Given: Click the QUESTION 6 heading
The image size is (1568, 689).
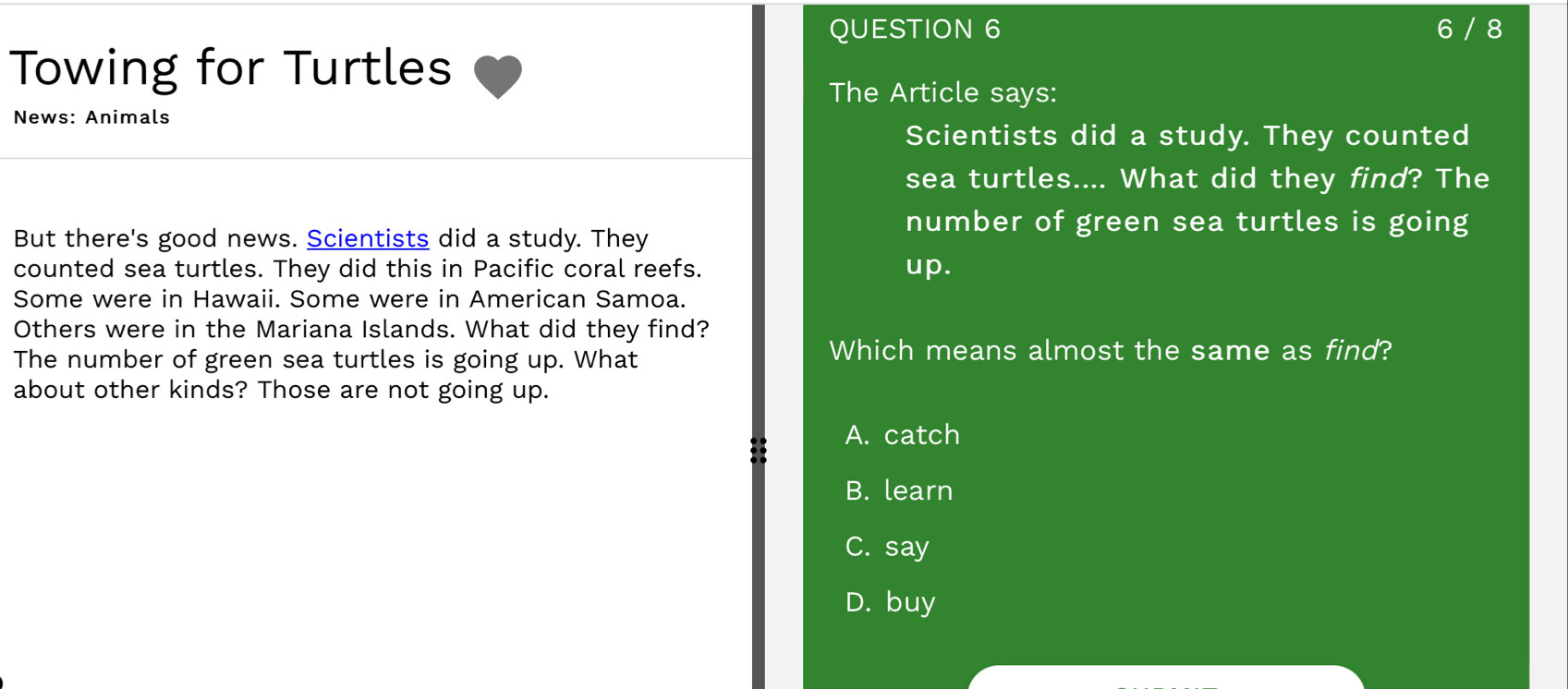Looking at the screenshot, I should [915, 30].
